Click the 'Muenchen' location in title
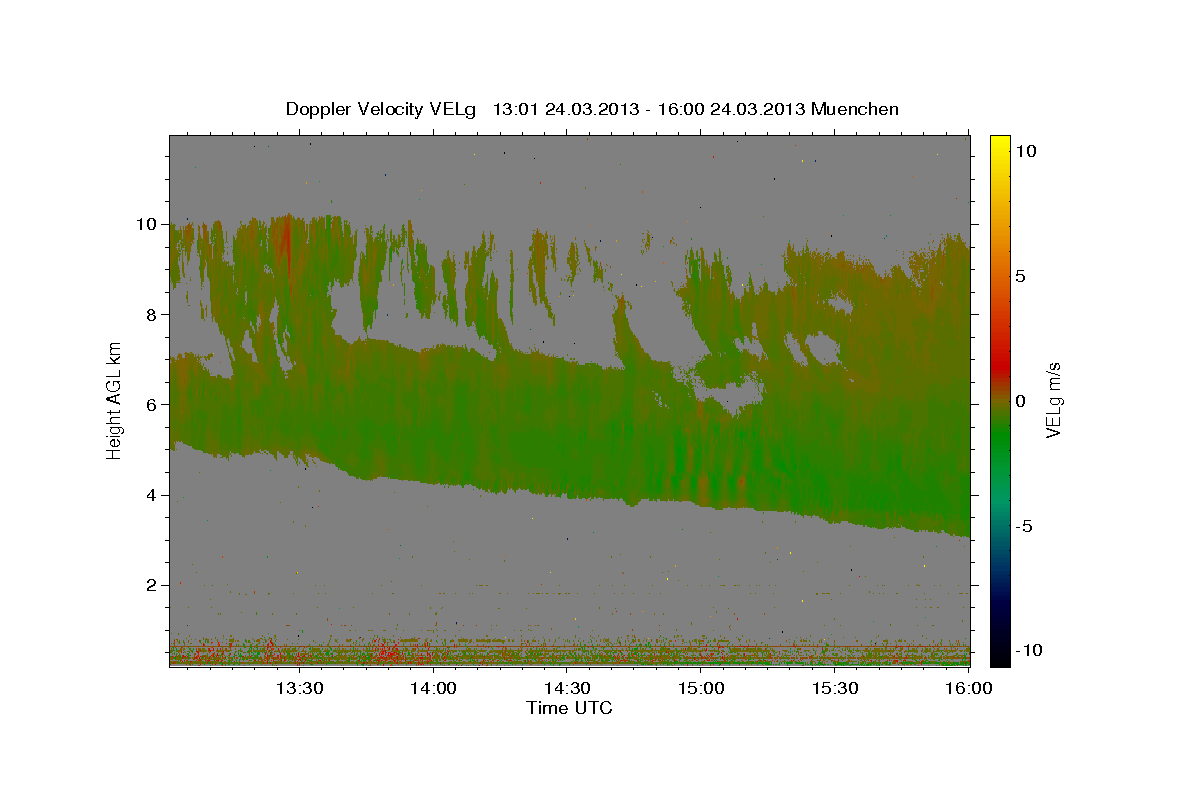This screenshot has height=800, width=1200. point(855,109)
